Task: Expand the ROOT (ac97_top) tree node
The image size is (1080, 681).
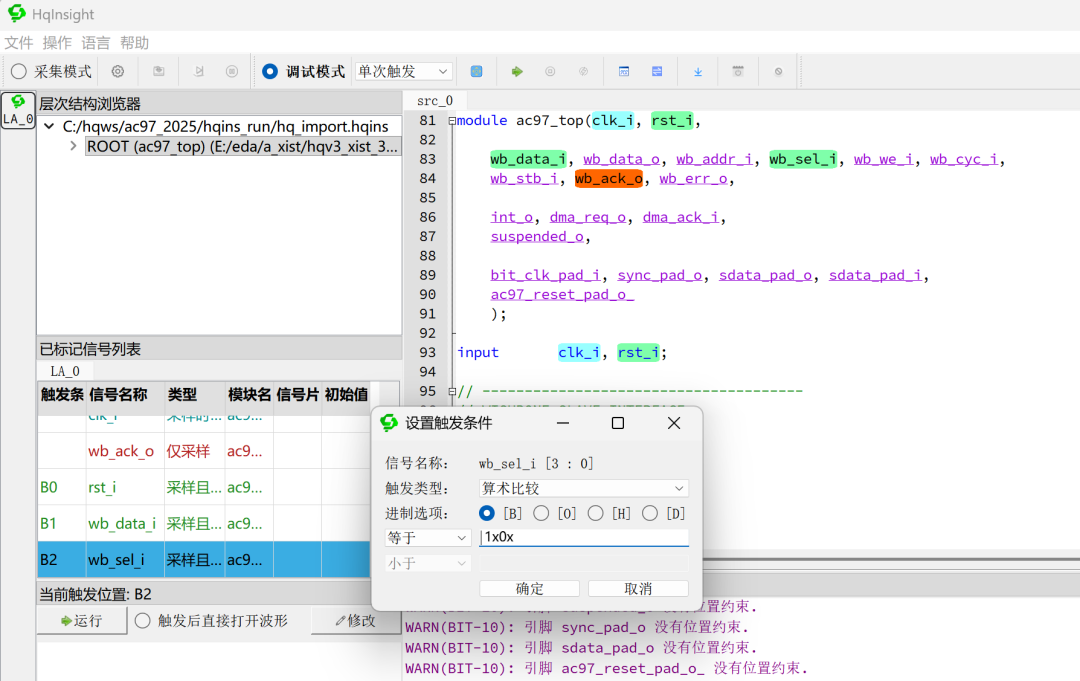Action: tap(71, 145)
